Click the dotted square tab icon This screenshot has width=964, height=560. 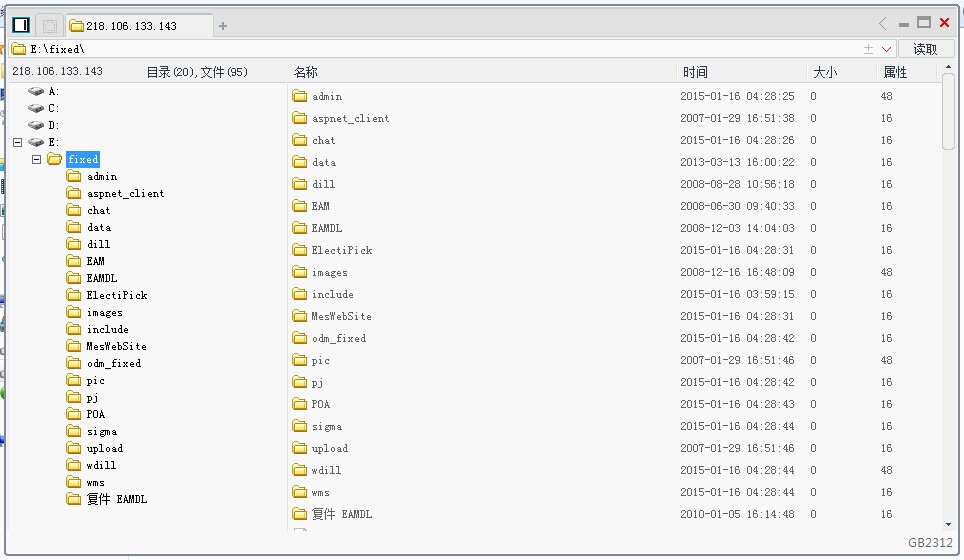click(50, 26)
